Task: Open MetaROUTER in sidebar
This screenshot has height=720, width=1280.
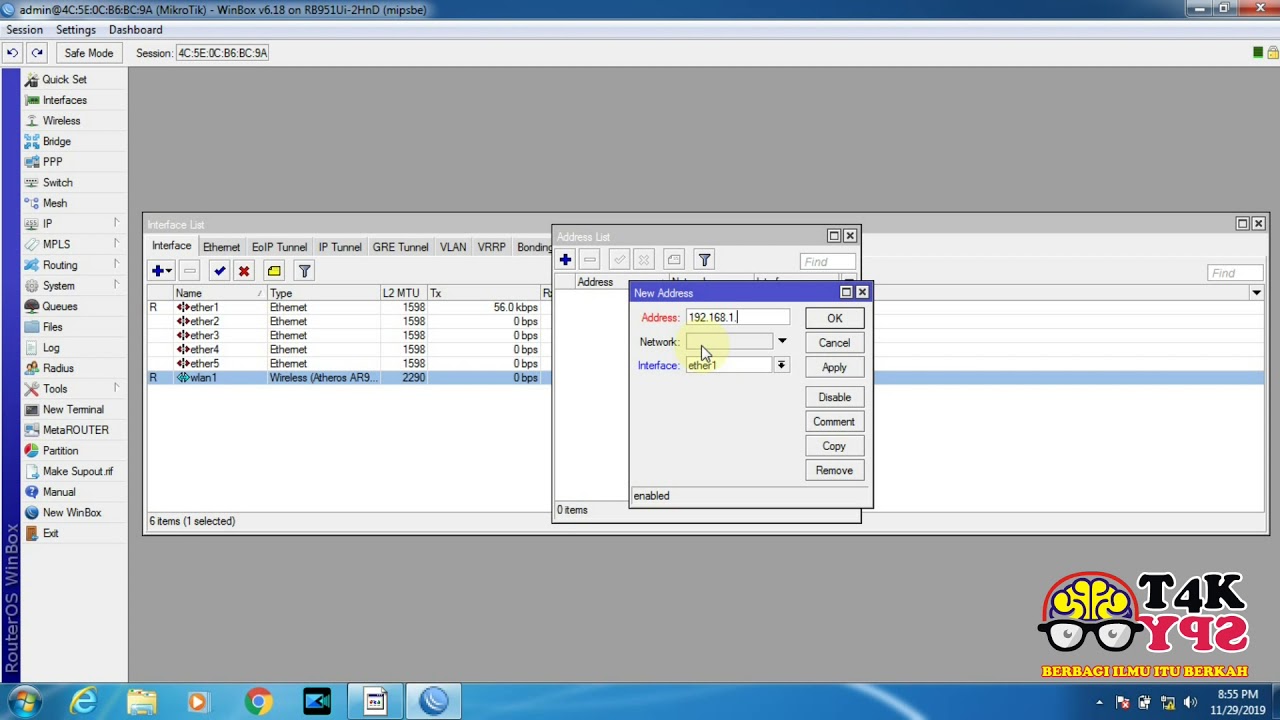Action: point(75,430)
